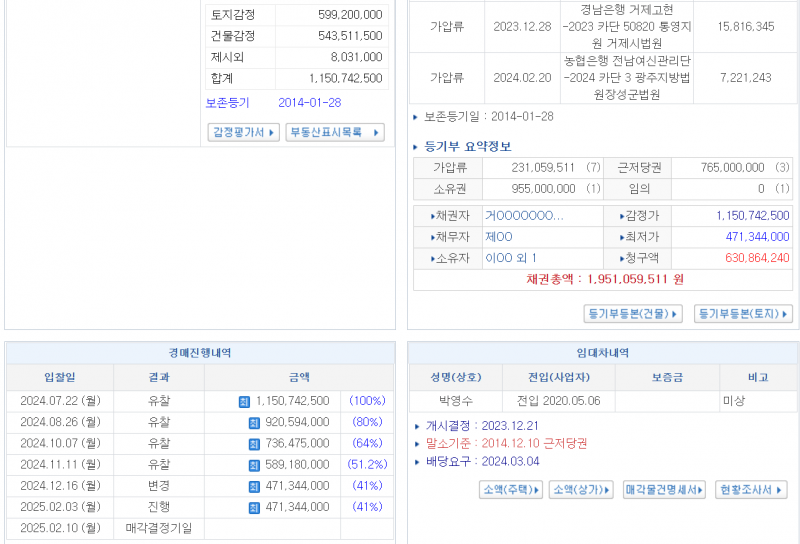This screenshot has width=800, height=544.
Task: Open the 매각물건명세서 sale specification
Action: (664, 490)
